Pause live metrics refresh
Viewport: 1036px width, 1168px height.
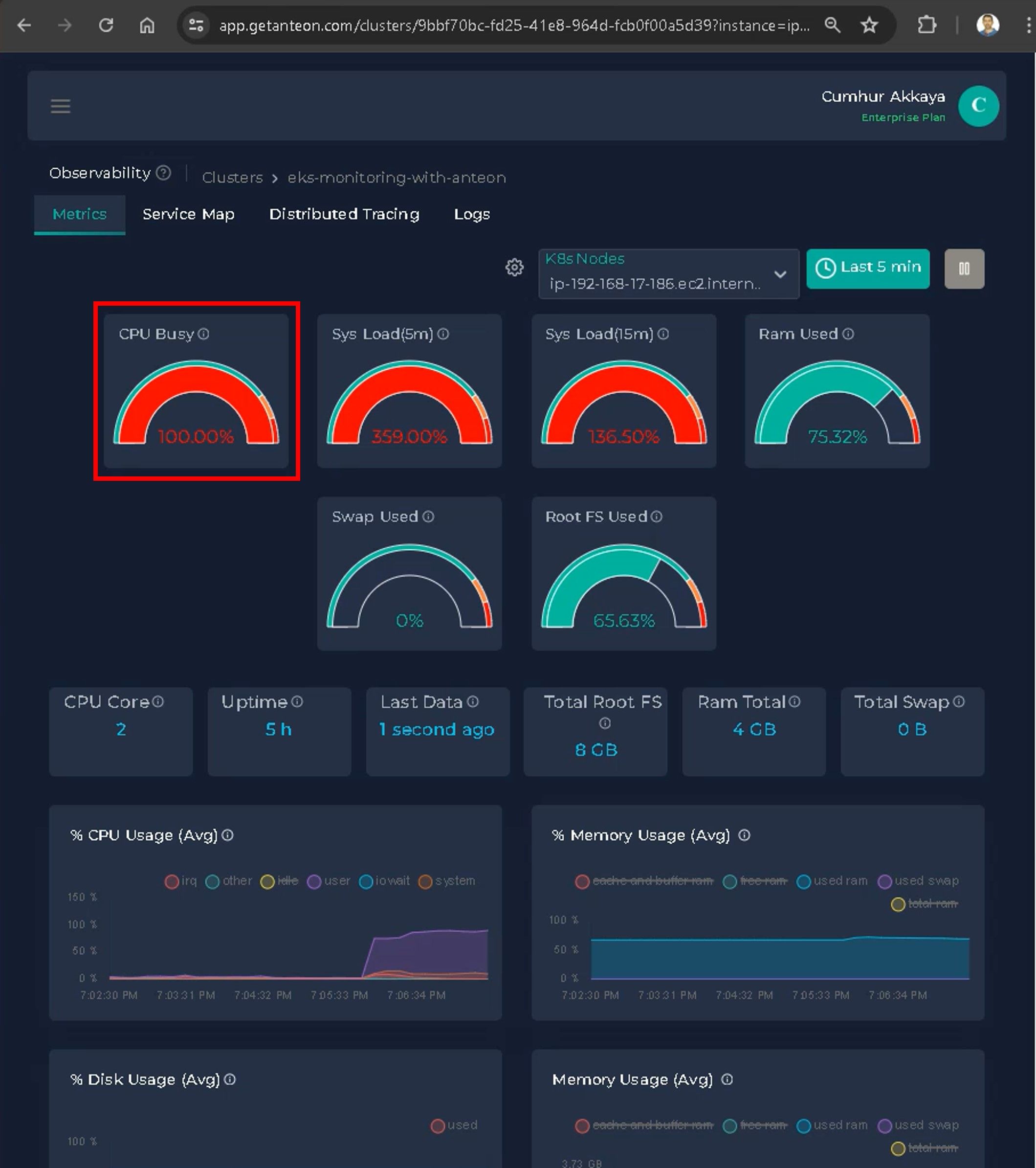pos(964,269)
